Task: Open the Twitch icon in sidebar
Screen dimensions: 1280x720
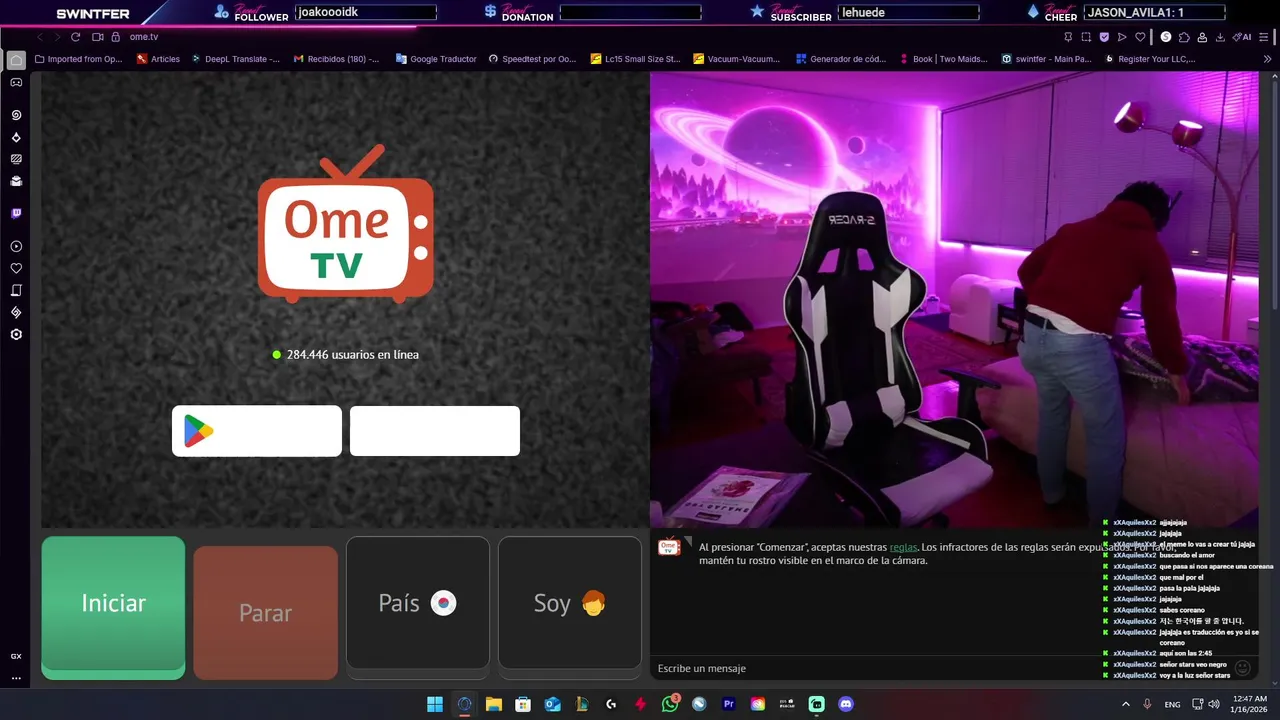Action: [16, 213]
